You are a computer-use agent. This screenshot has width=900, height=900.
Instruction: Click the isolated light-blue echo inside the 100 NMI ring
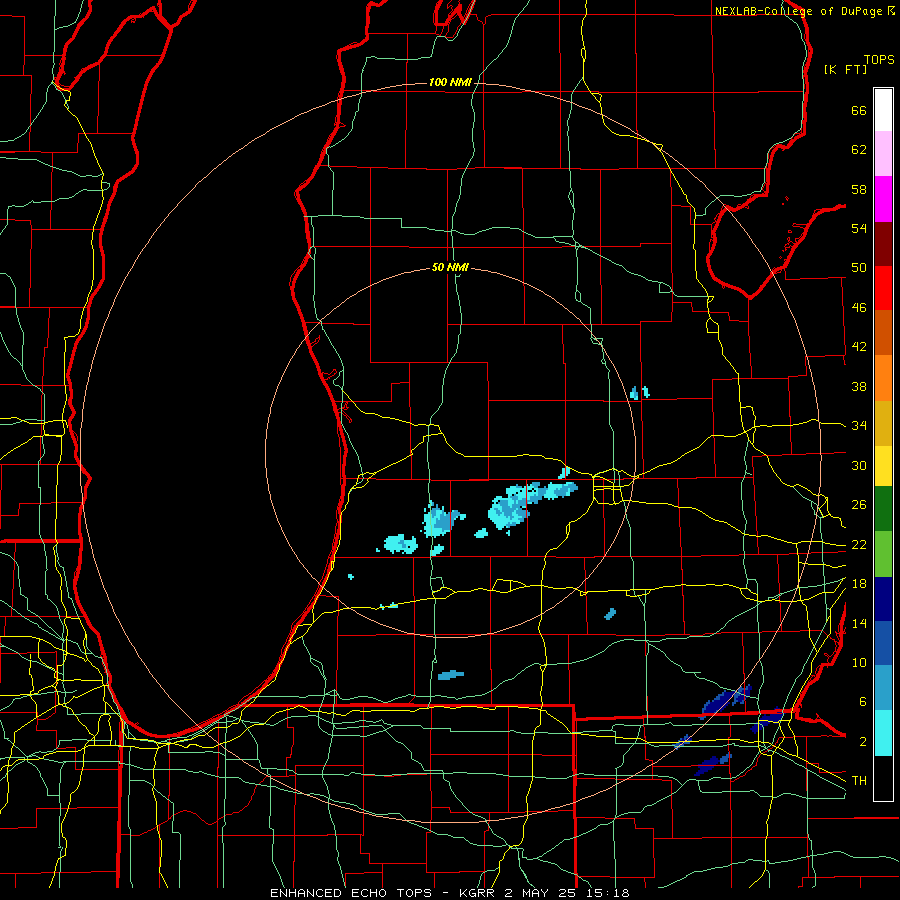coord(451,675)
